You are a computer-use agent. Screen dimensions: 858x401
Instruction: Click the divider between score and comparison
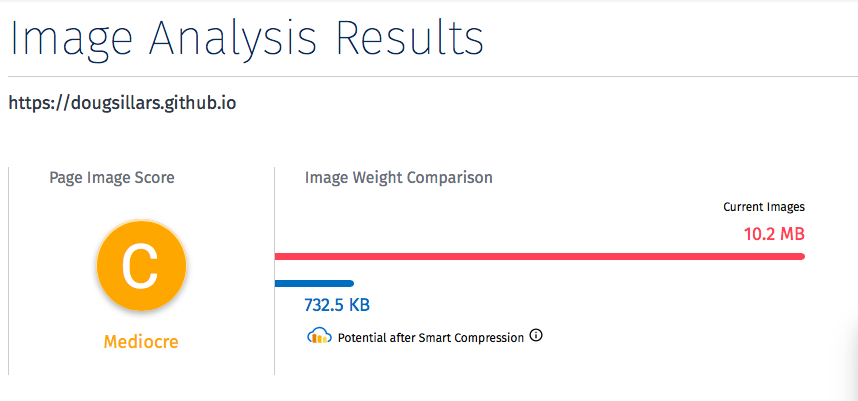(x=274, y=270)
